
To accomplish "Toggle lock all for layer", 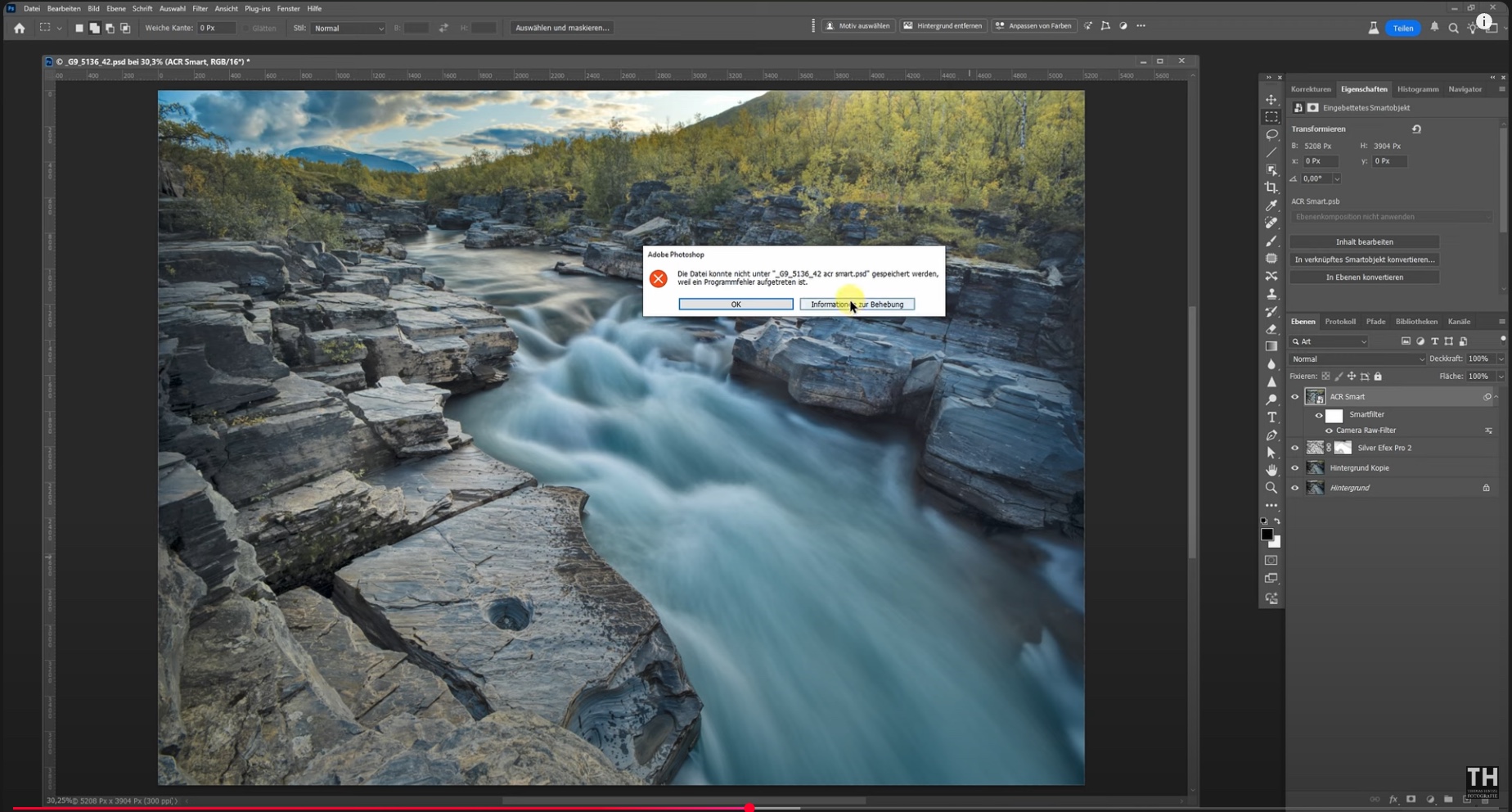I will point(1378,377).
